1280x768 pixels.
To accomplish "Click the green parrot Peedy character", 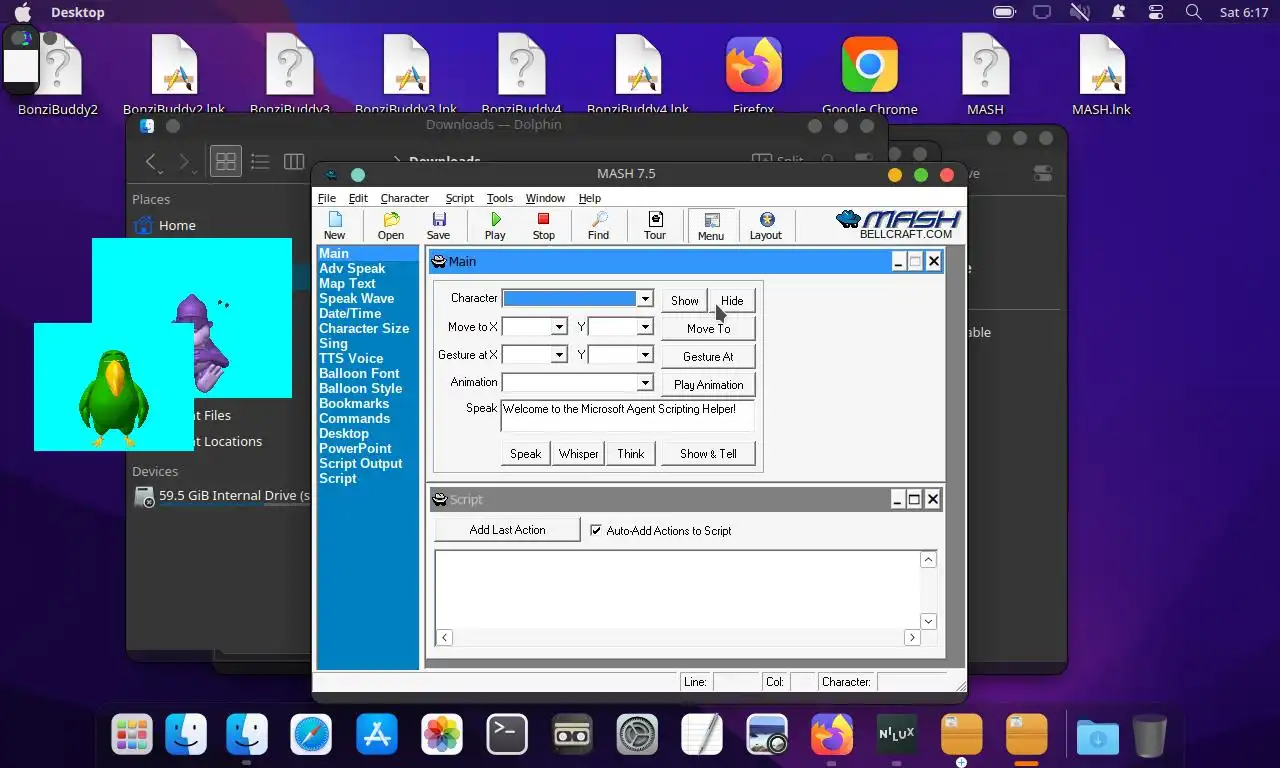I will tap(114, 398).
